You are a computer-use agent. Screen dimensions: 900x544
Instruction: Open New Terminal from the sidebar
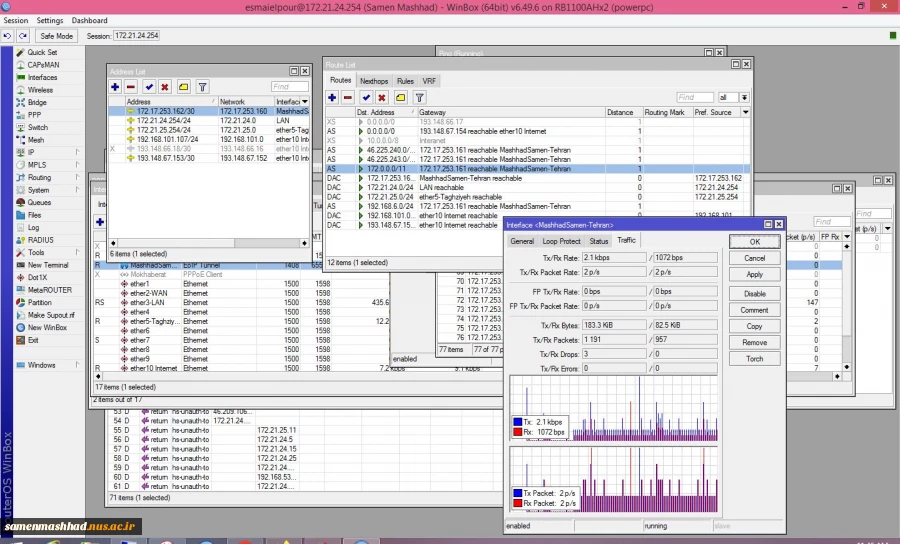48,265
